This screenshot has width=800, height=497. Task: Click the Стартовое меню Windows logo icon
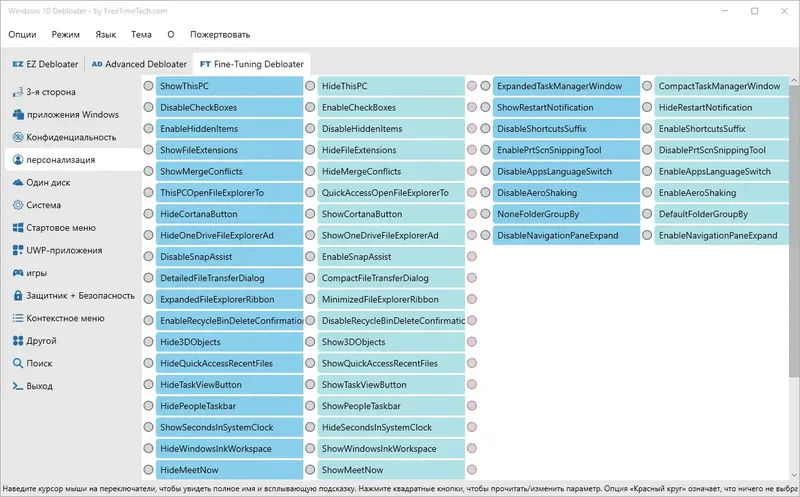18,228
